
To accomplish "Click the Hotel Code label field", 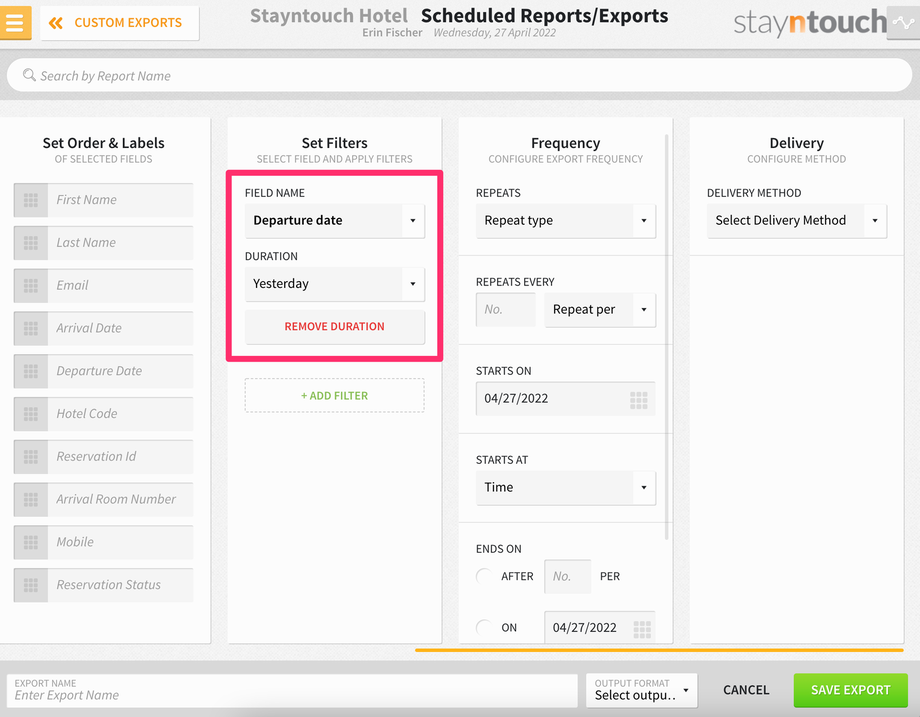I will click(x=120, y=414).
